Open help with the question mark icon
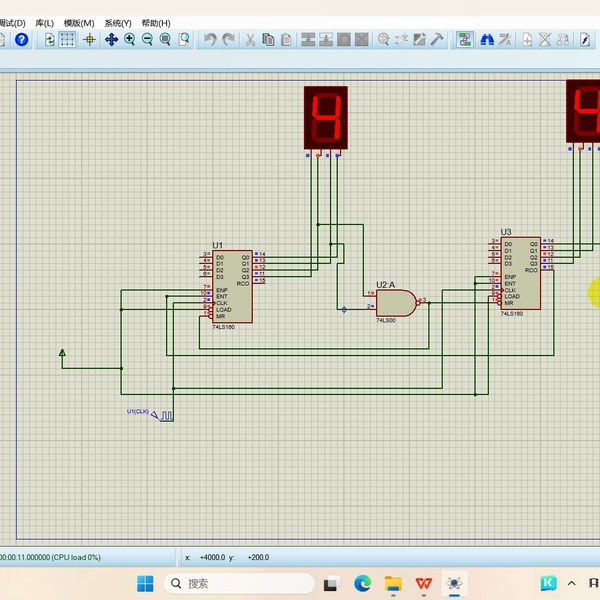The width and height of the screenshot is (600, 600). pos(21,40)
